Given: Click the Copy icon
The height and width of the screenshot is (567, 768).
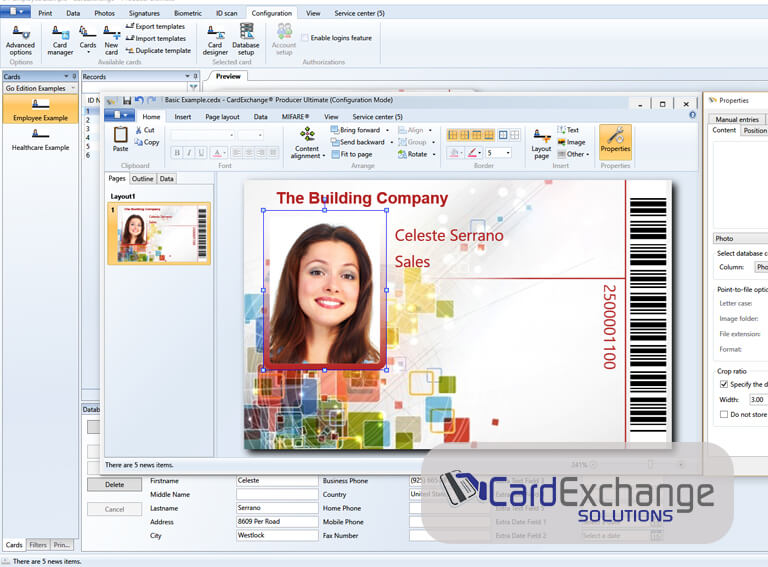Looking at the screenshot, I should click(x=139, y=142).
